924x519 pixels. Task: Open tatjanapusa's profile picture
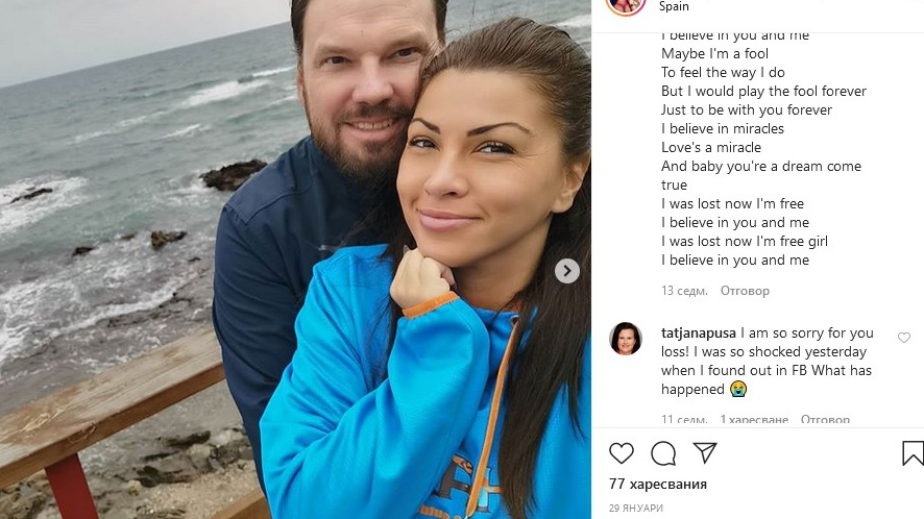[x=625, y=339]
